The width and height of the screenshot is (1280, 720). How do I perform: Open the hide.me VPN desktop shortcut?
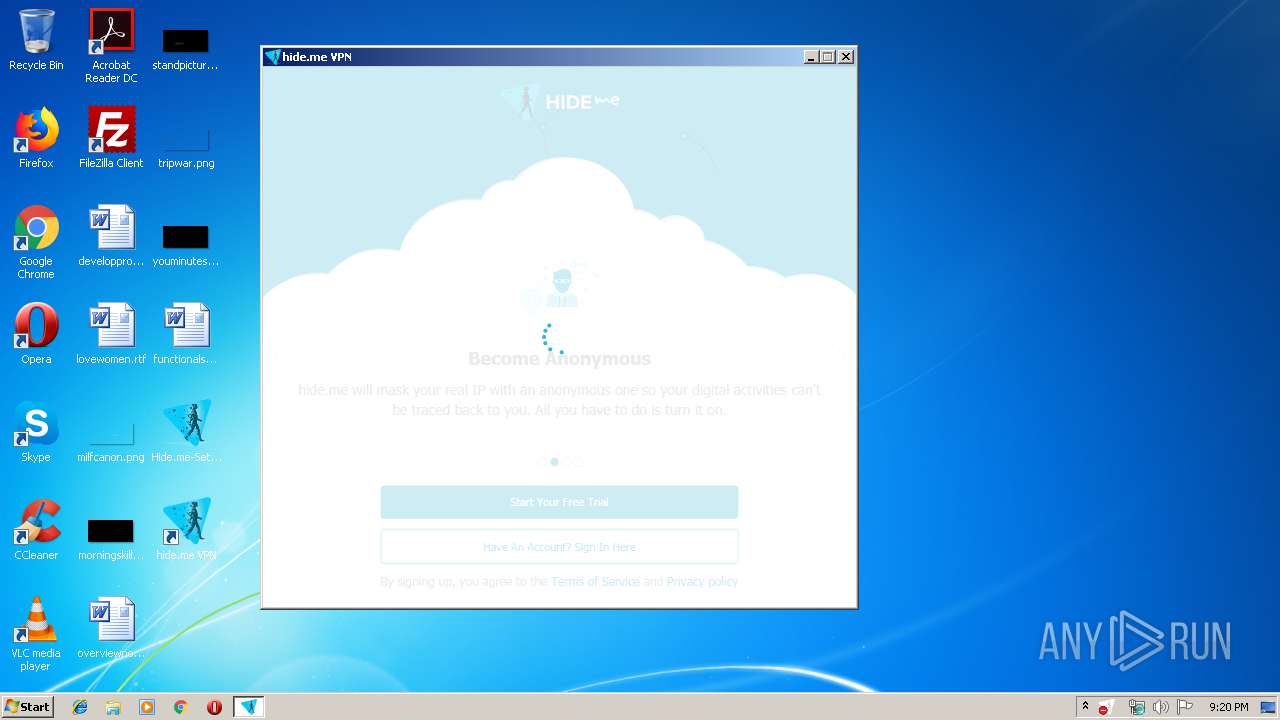tap(186, 530)
